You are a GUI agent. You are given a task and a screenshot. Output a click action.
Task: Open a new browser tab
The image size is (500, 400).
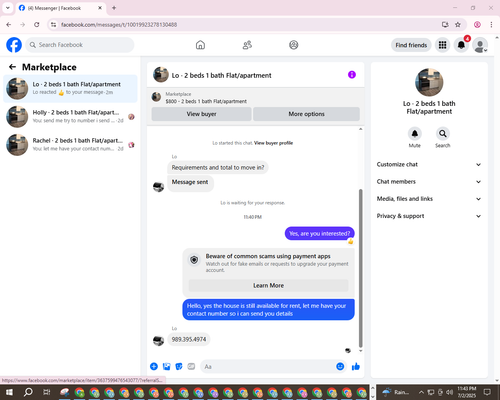[x=114, y=8]
